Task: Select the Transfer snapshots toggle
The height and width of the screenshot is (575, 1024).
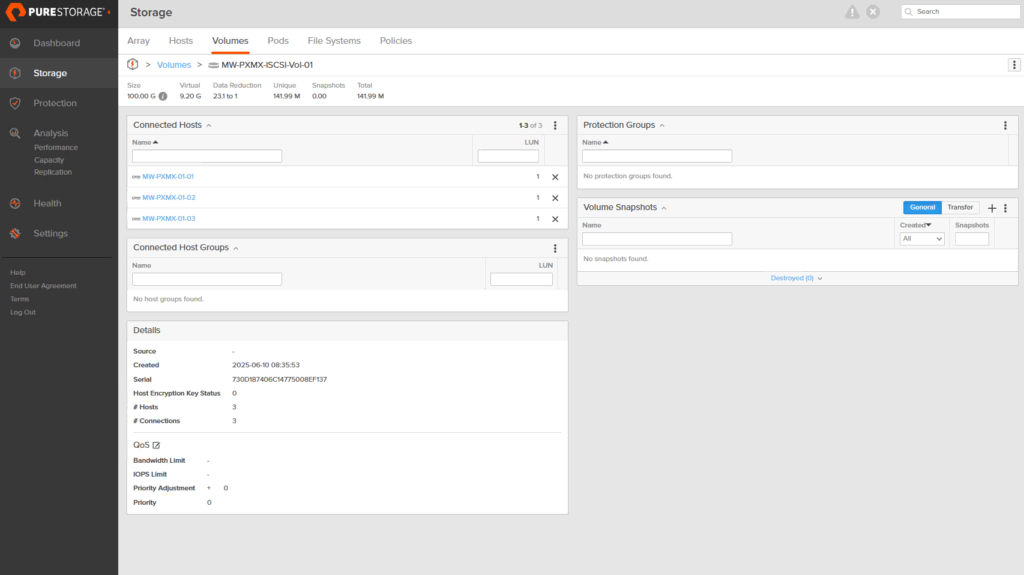Action: point(960,207)
